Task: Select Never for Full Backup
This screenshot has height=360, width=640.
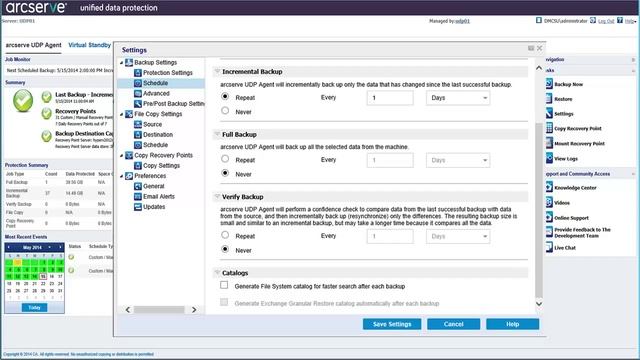Action: click(x=225, y=173)
